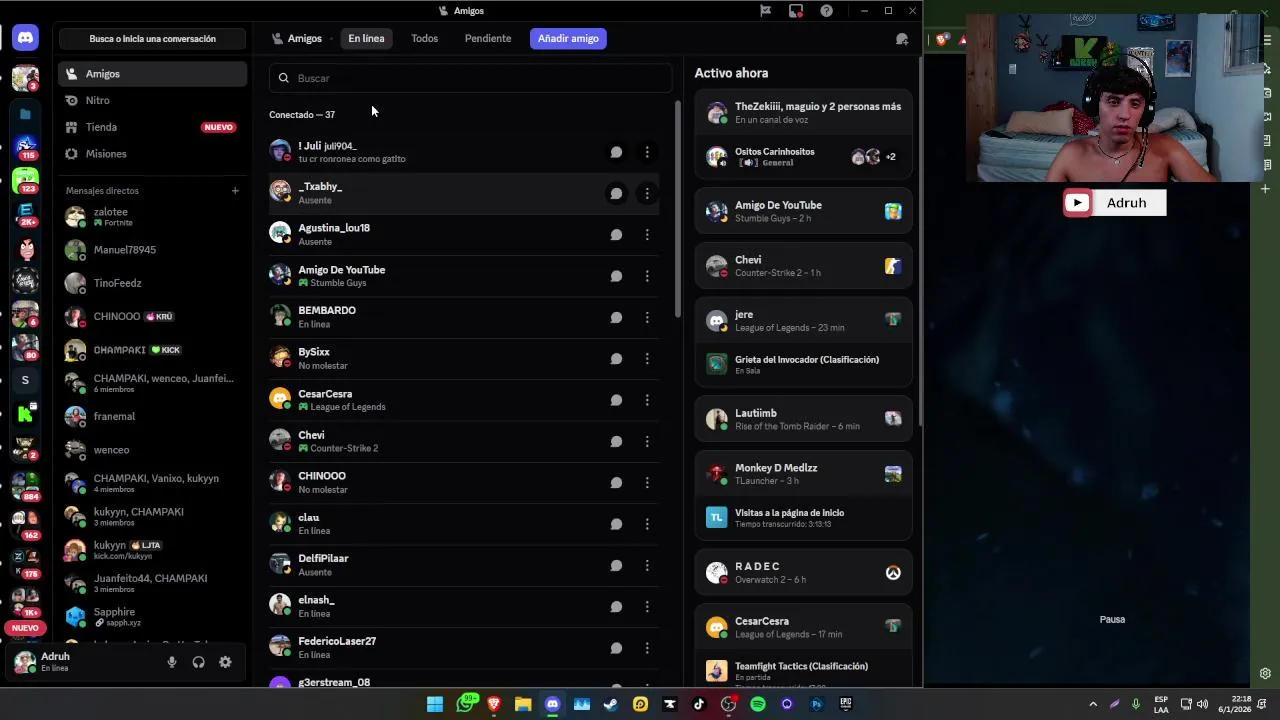Click the Adruh YouTube overlay badge

[1114, 203]
